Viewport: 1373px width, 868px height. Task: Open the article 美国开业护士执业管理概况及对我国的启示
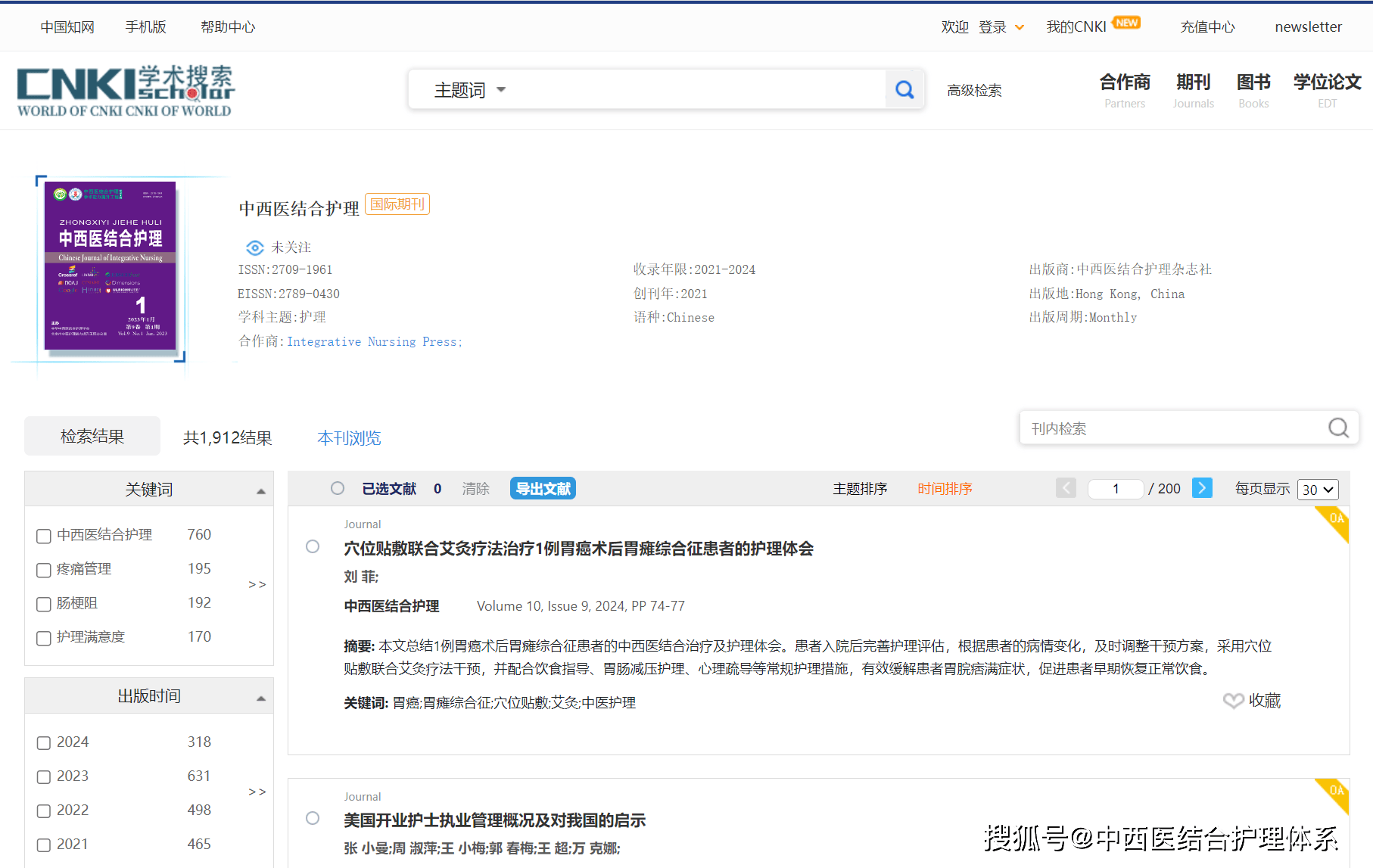tap(494, 820)
